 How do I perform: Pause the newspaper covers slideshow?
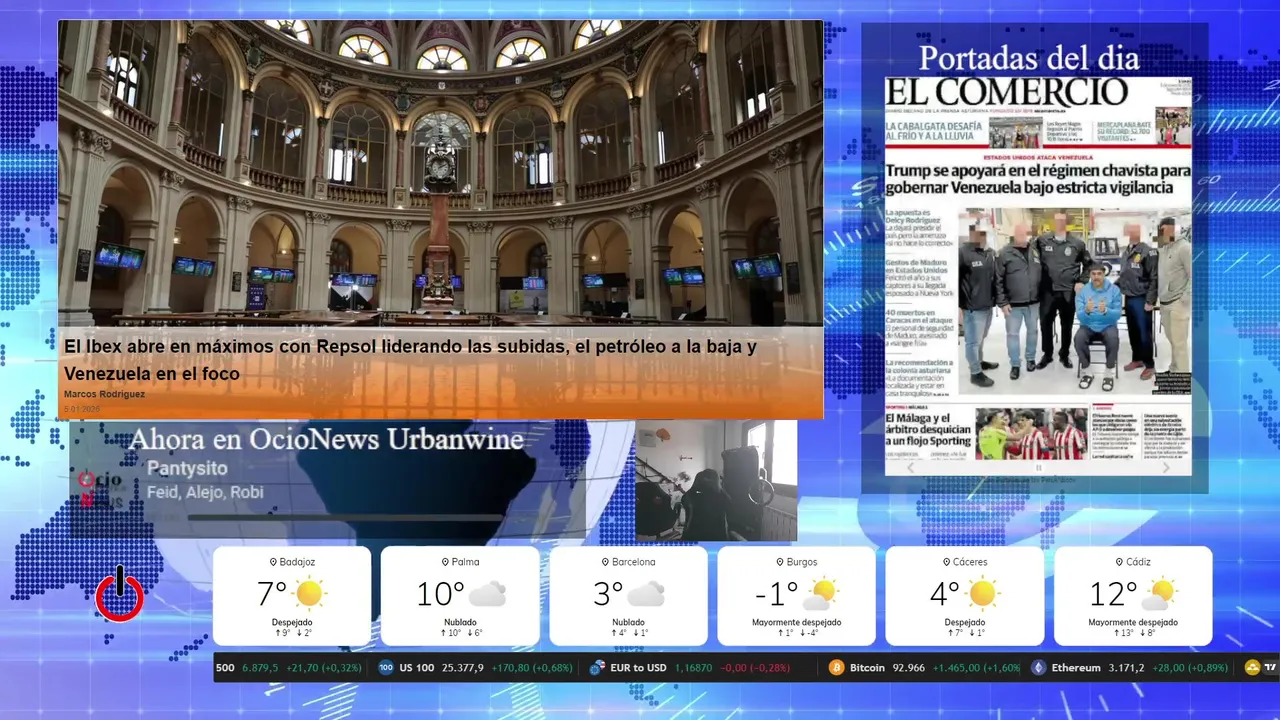pyautogui.click(x=1038, y=467)
